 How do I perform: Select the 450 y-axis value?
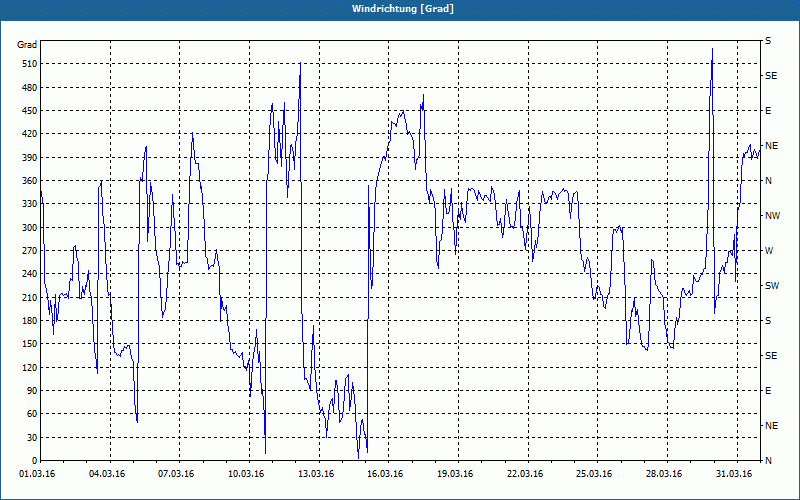(x=30, y=111)
